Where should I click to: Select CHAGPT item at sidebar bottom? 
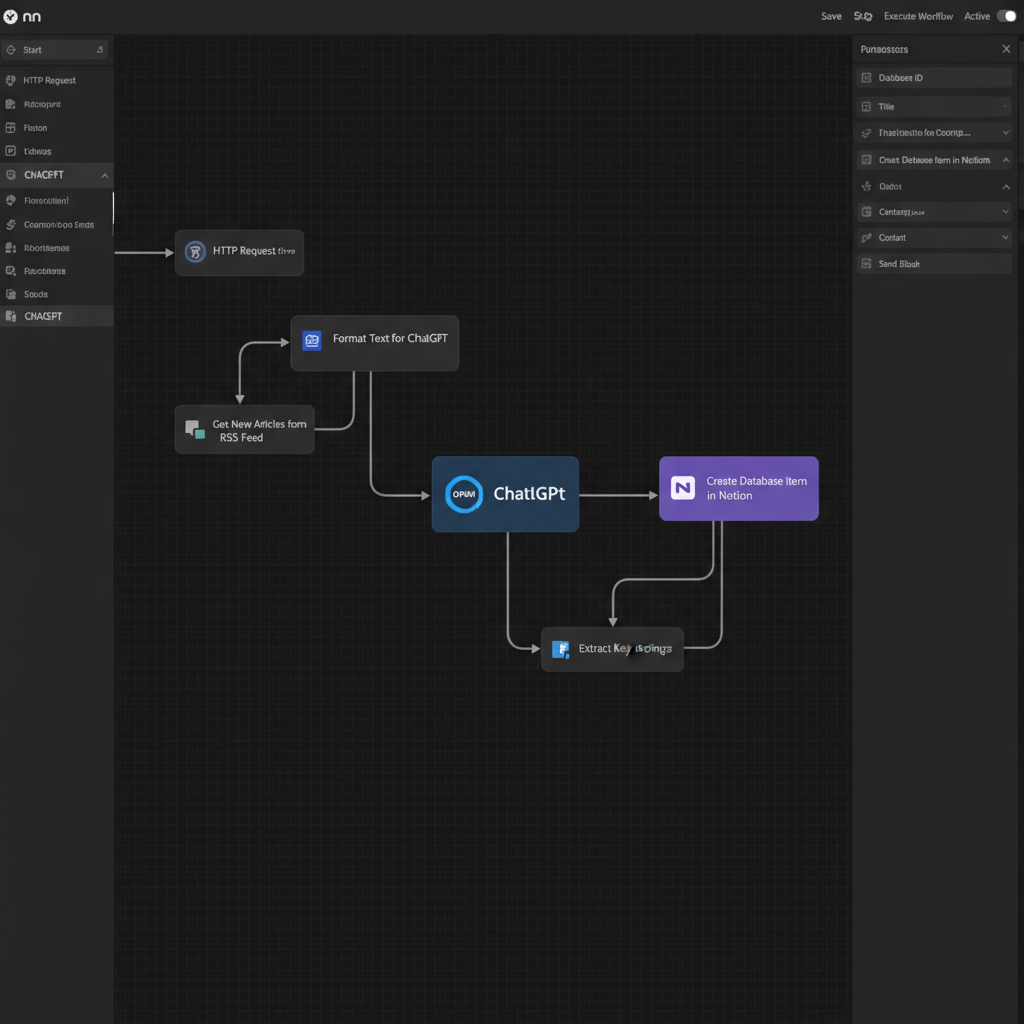click(x=57, y=316)
